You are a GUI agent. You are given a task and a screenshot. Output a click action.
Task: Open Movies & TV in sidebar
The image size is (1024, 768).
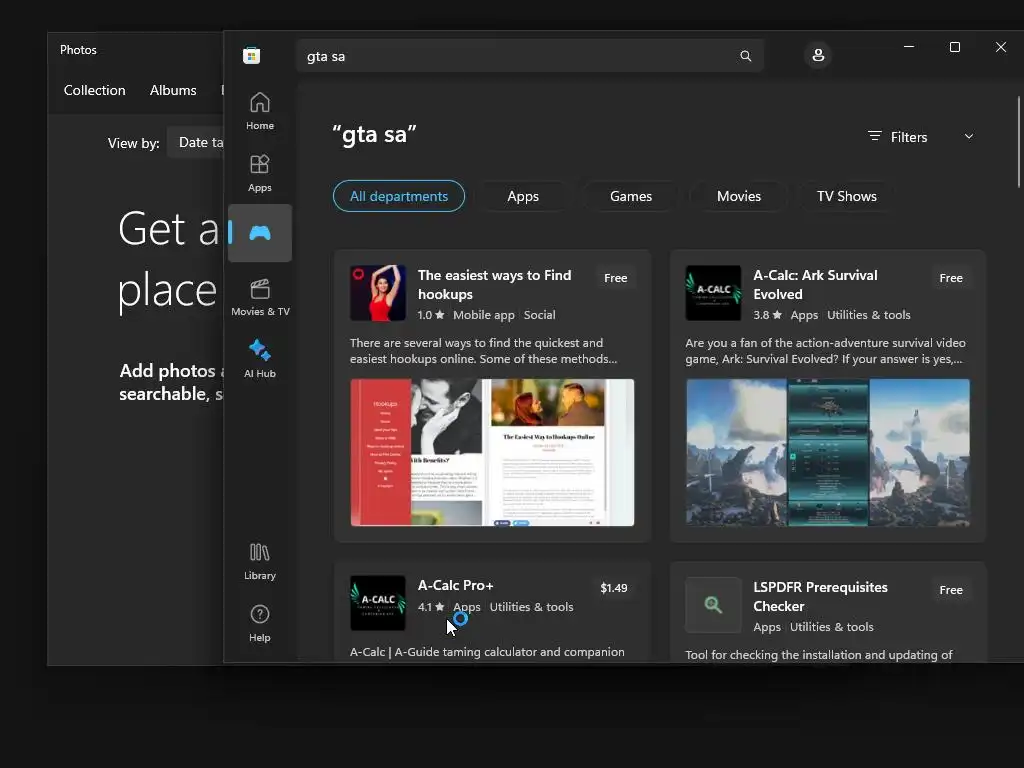click(x=259, y=297)
